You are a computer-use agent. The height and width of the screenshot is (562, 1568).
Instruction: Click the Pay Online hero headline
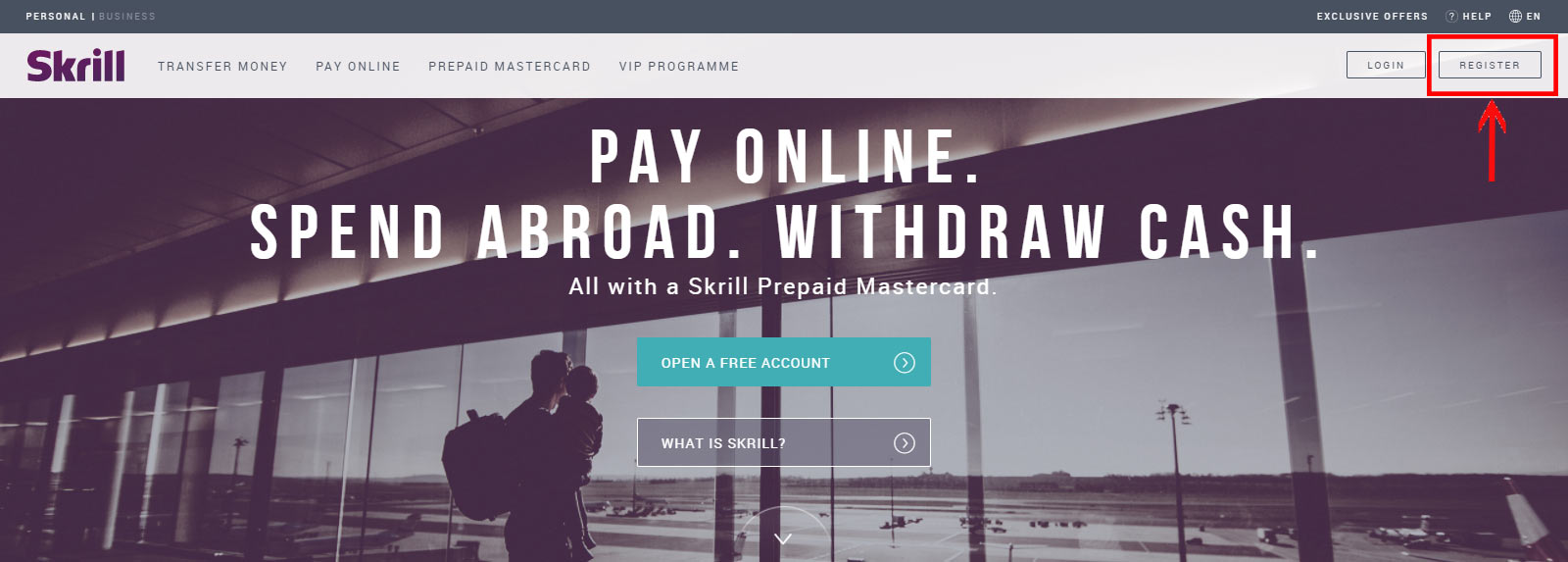(784, 157)
